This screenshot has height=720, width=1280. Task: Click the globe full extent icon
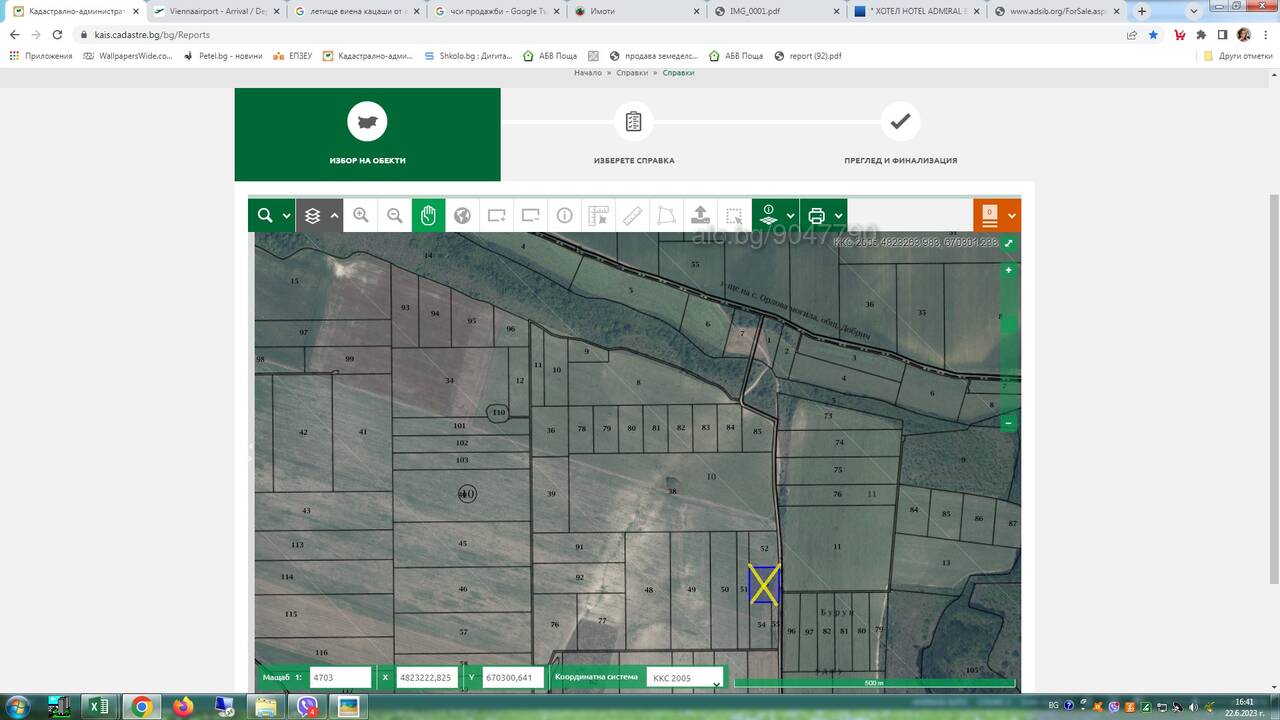pos(462,215)
